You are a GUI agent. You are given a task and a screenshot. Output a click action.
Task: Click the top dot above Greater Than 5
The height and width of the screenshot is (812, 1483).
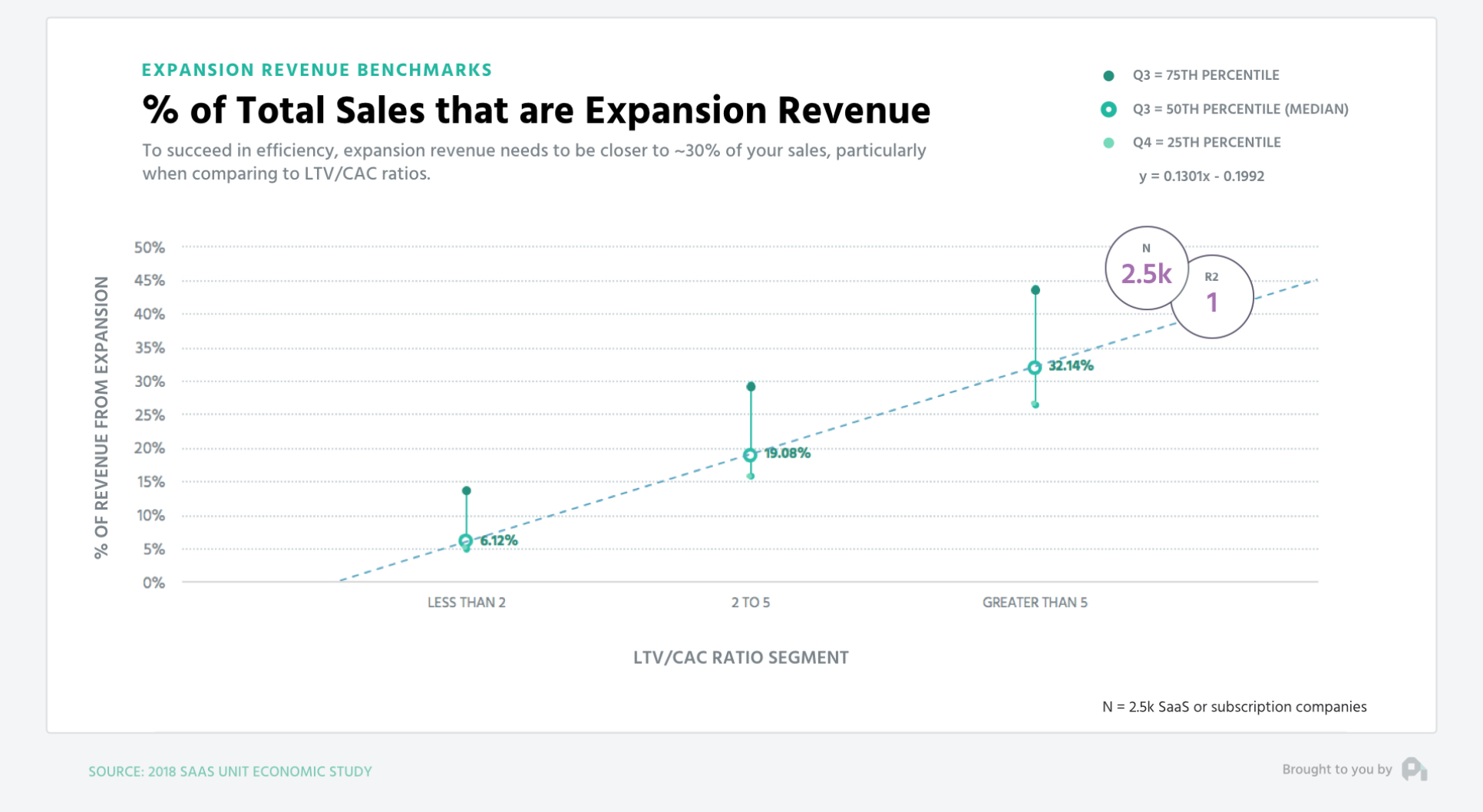click(x=1035, y=290)
